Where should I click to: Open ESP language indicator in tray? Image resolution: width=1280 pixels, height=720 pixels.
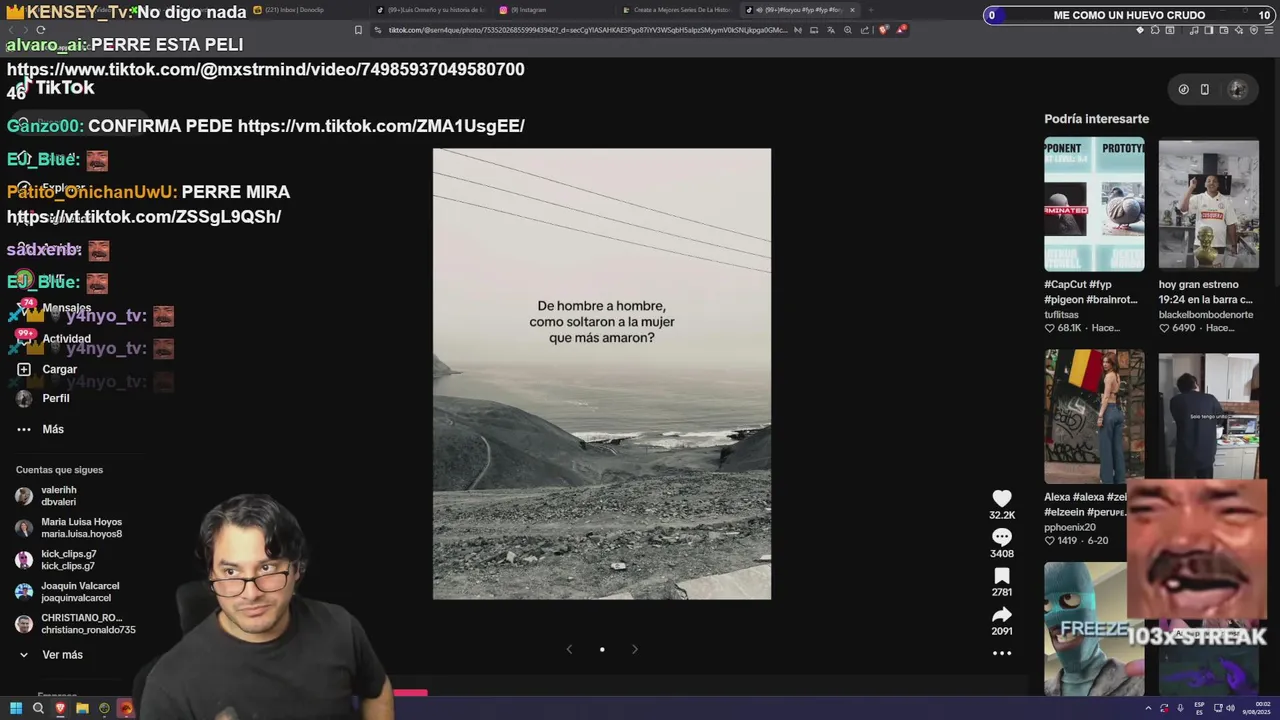click(x=1199, y=708)
